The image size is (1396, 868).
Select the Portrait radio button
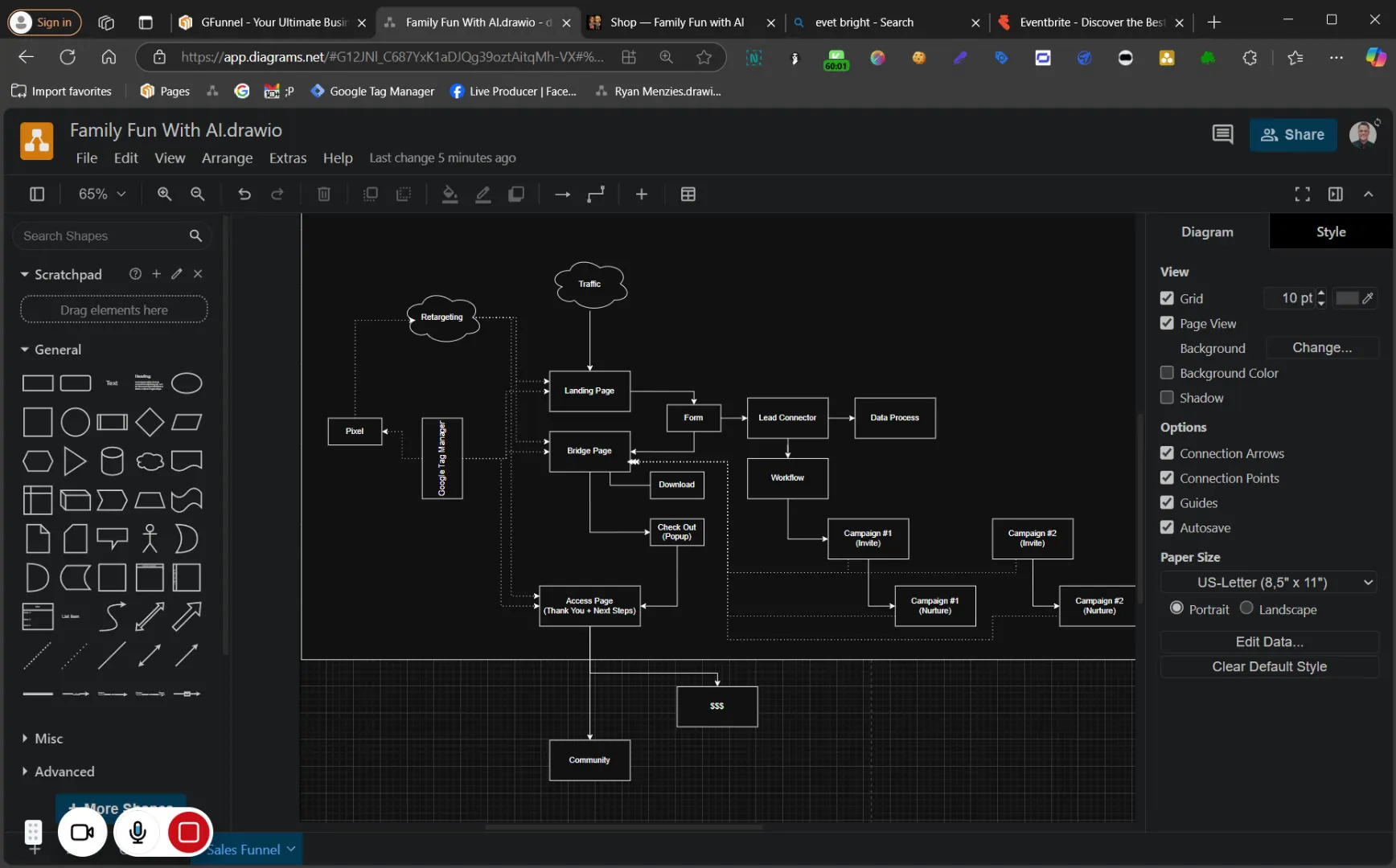coord(1176,608)
